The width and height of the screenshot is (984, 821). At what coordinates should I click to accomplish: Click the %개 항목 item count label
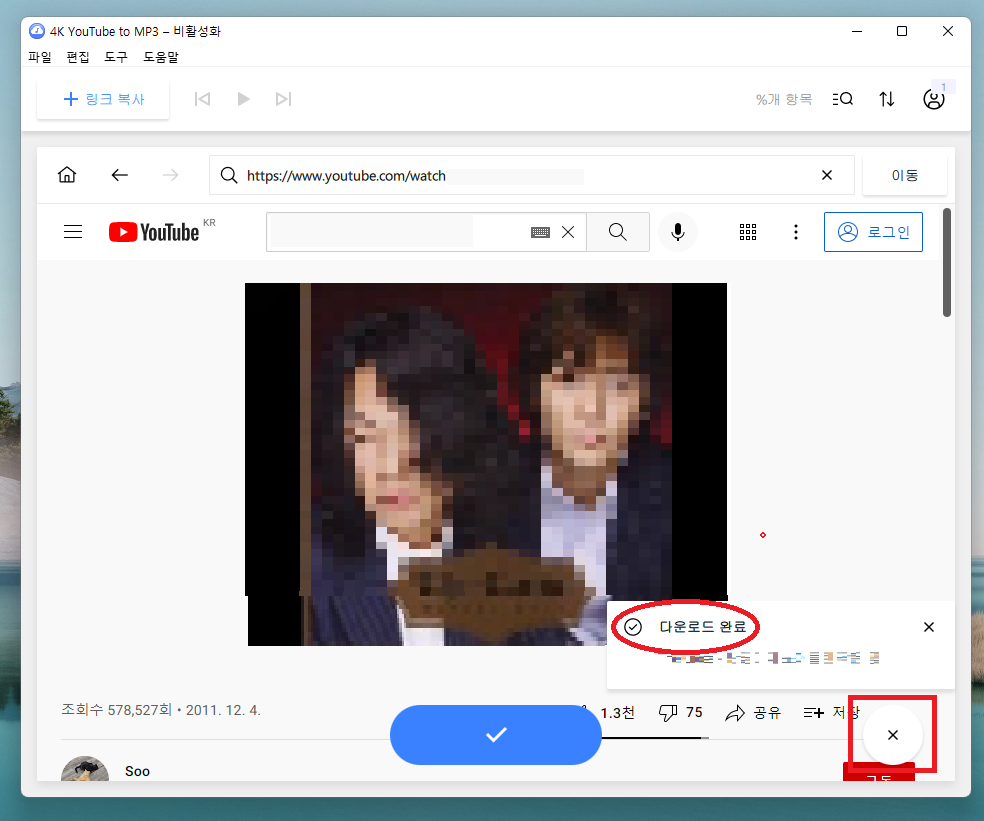coord(784,99)
